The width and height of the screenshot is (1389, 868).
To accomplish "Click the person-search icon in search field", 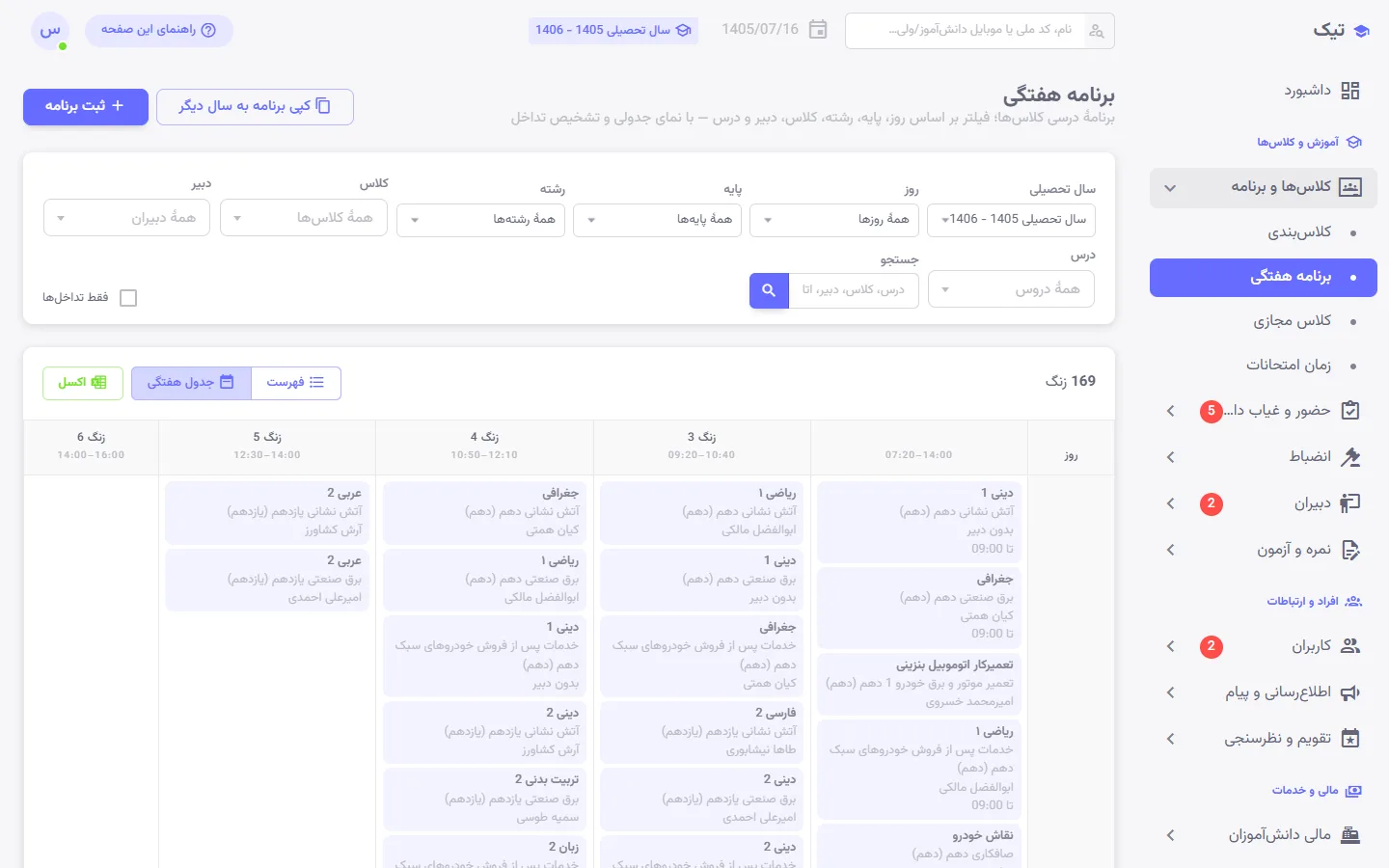I will coord(1097,31).
